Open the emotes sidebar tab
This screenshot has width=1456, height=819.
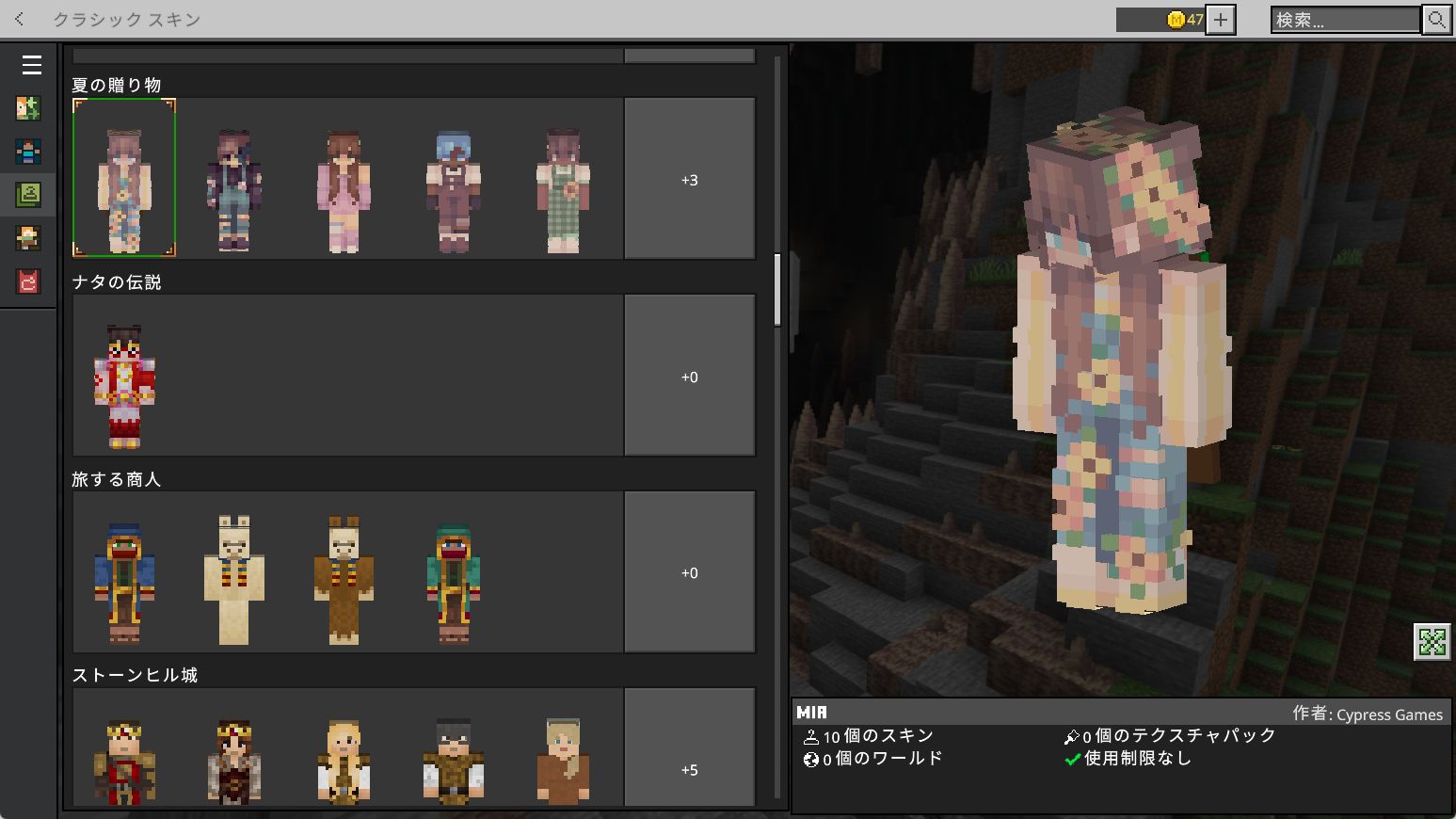click(x=28, y=238)
